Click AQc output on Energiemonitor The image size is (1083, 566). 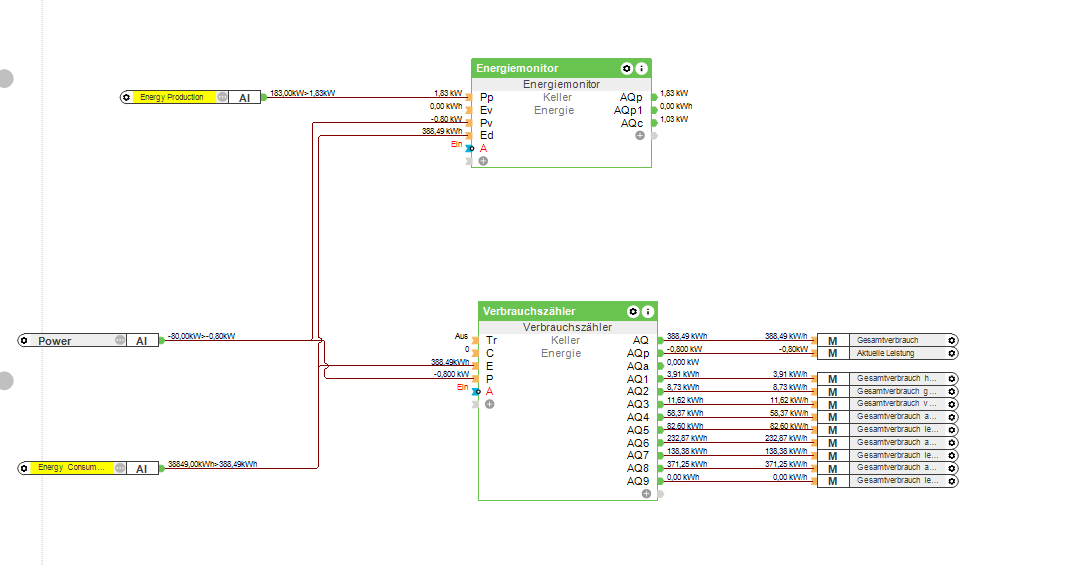click(x=631, y=123)
